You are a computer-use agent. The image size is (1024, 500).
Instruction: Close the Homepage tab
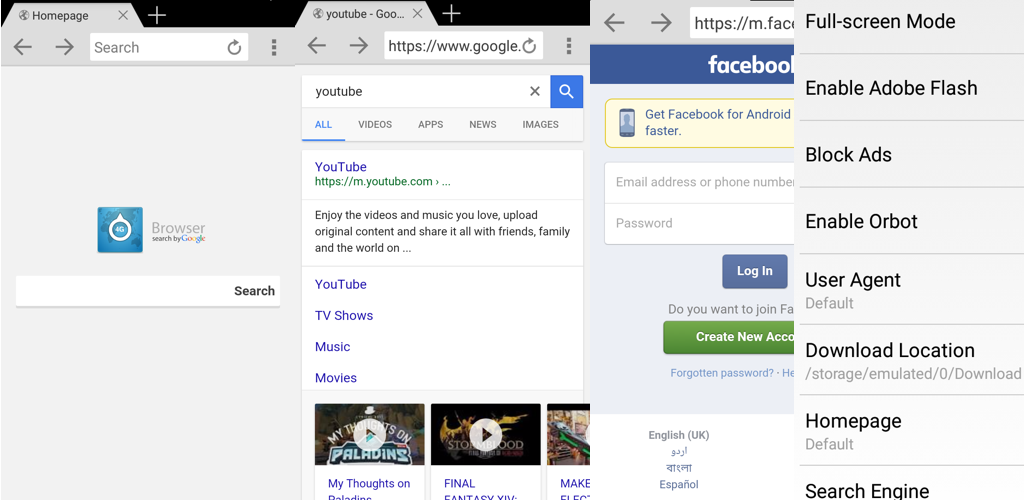click(x=123, y=15)
